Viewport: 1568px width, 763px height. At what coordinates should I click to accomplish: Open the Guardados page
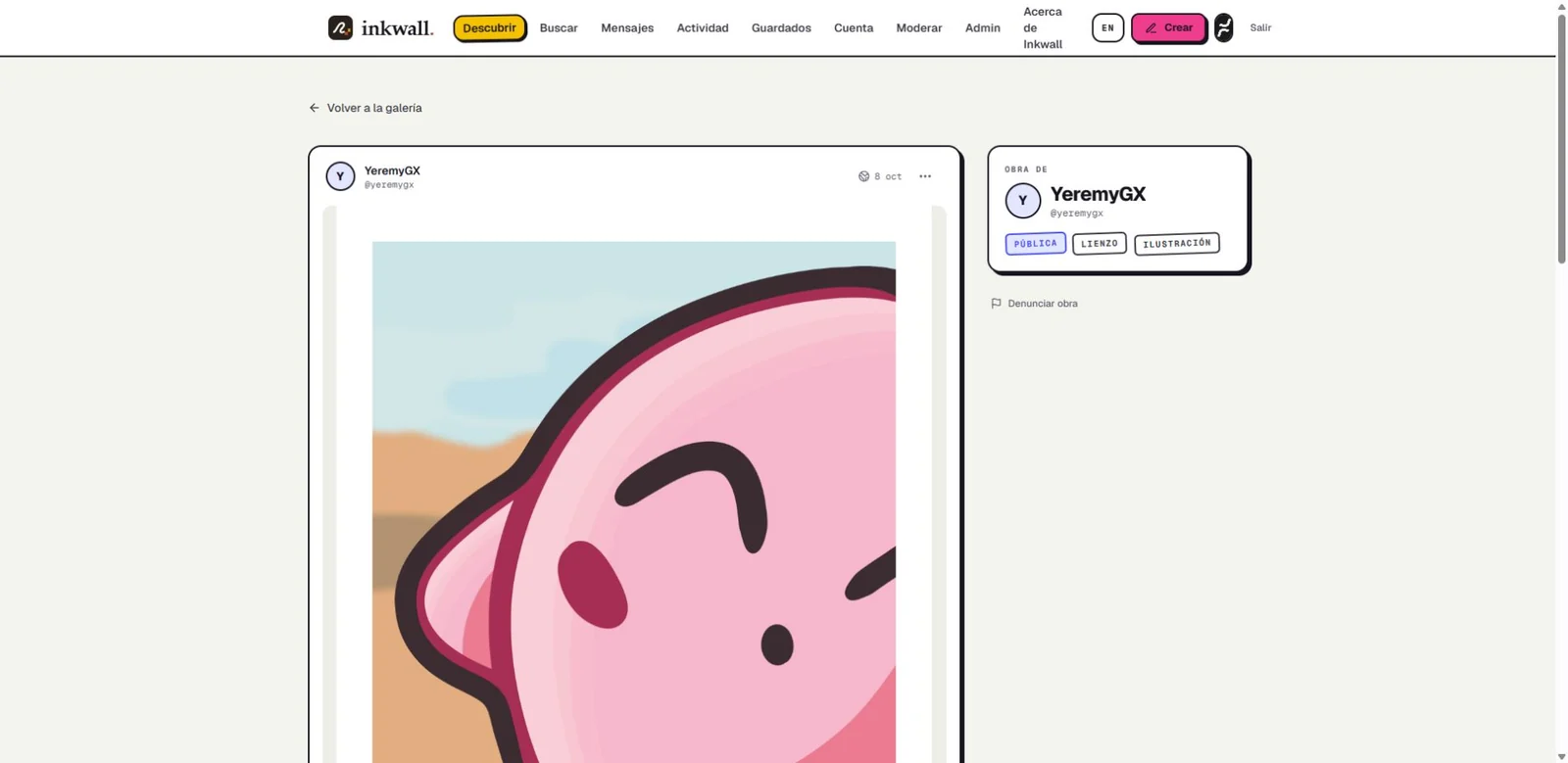781,27
